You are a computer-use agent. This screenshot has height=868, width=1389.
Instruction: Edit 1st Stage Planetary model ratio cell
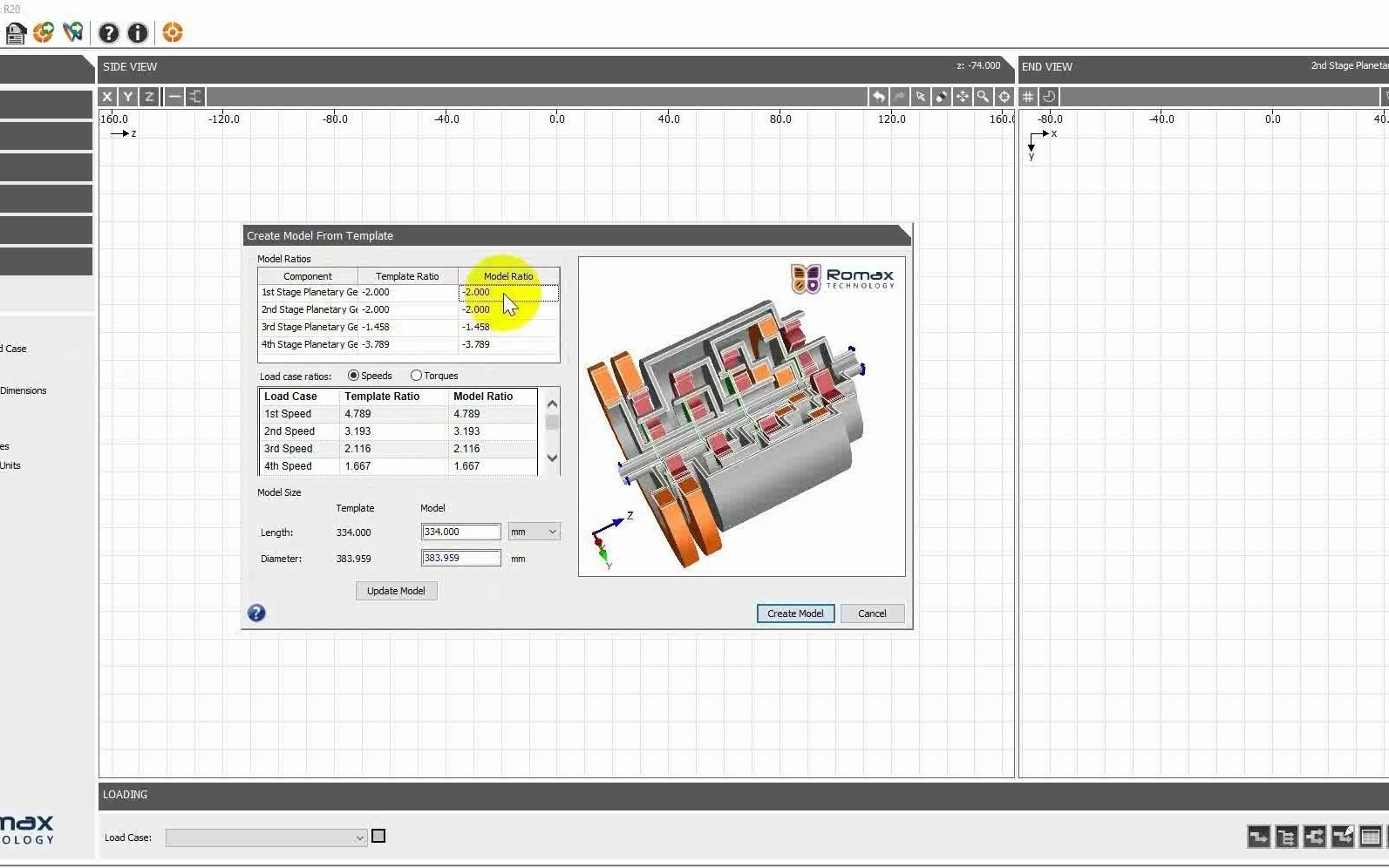click(x=508, y=293)
